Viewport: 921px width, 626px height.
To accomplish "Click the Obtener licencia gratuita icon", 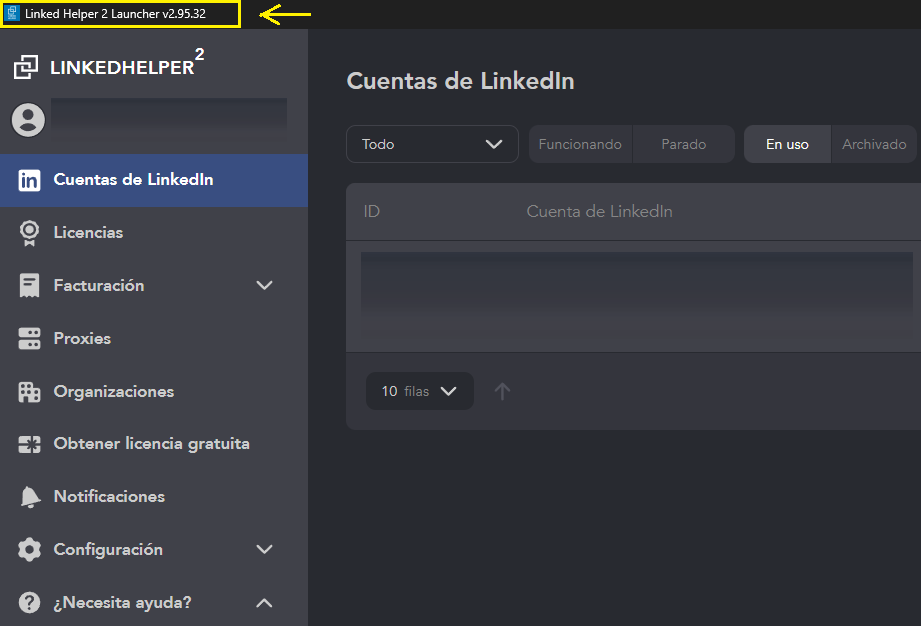I will coord(30,444).
